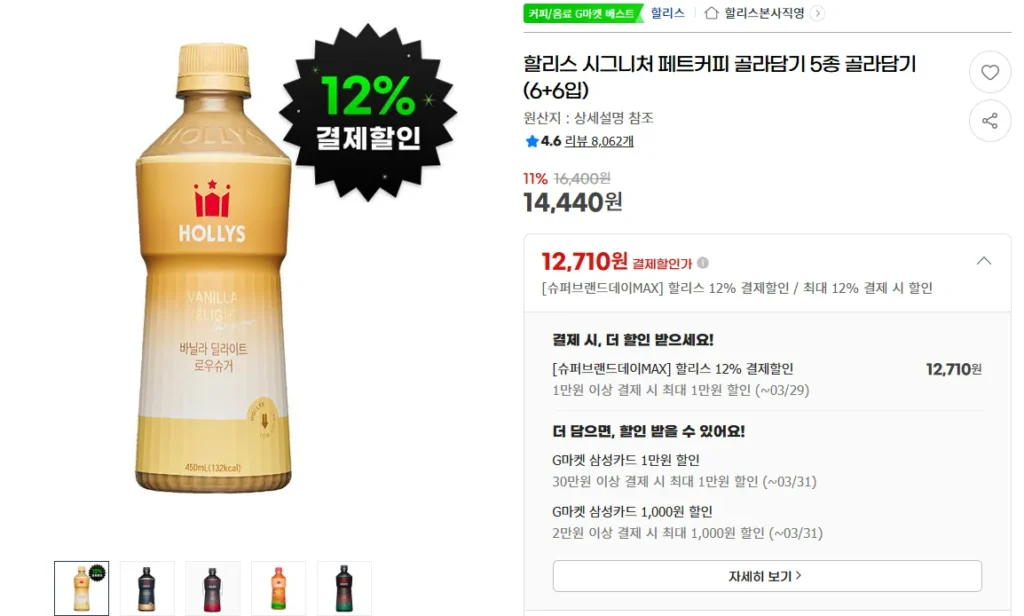Click the large Hollys bottle product image
The width and height of the screenshot is (1024, 616).
tap(213, 268)
